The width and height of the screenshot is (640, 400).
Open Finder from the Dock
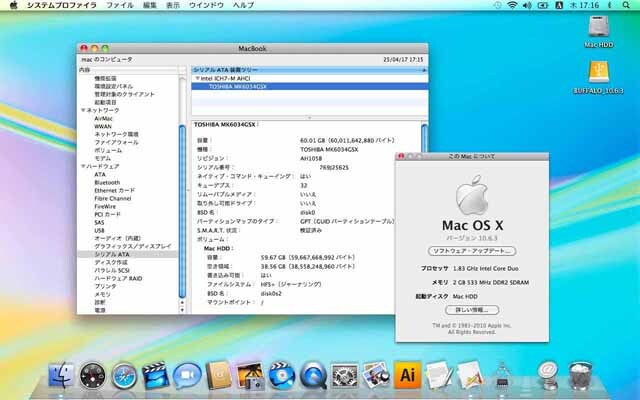click(x=61, y=375)
